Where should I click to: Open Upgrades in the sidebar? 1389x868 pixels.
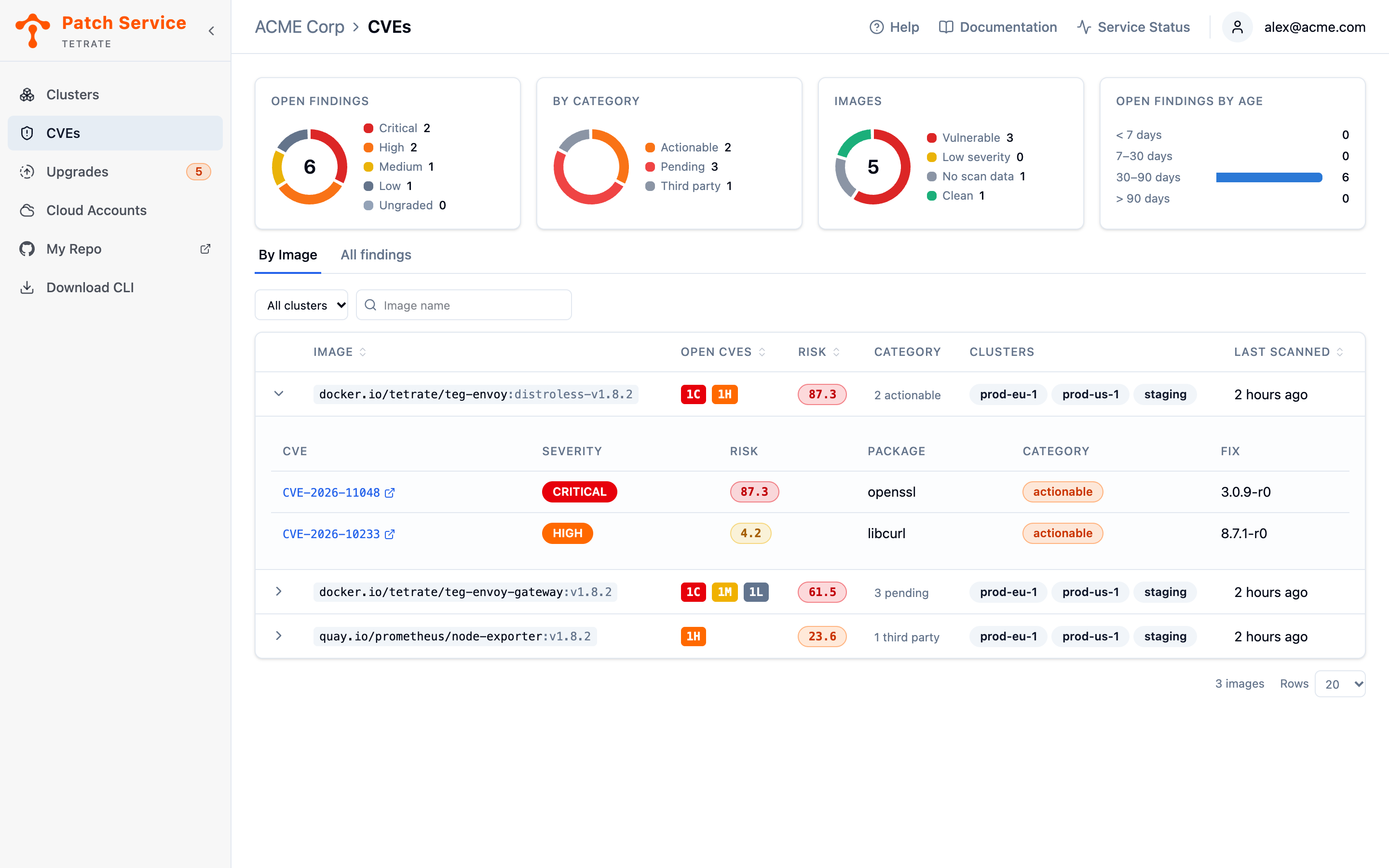(115, 172)
